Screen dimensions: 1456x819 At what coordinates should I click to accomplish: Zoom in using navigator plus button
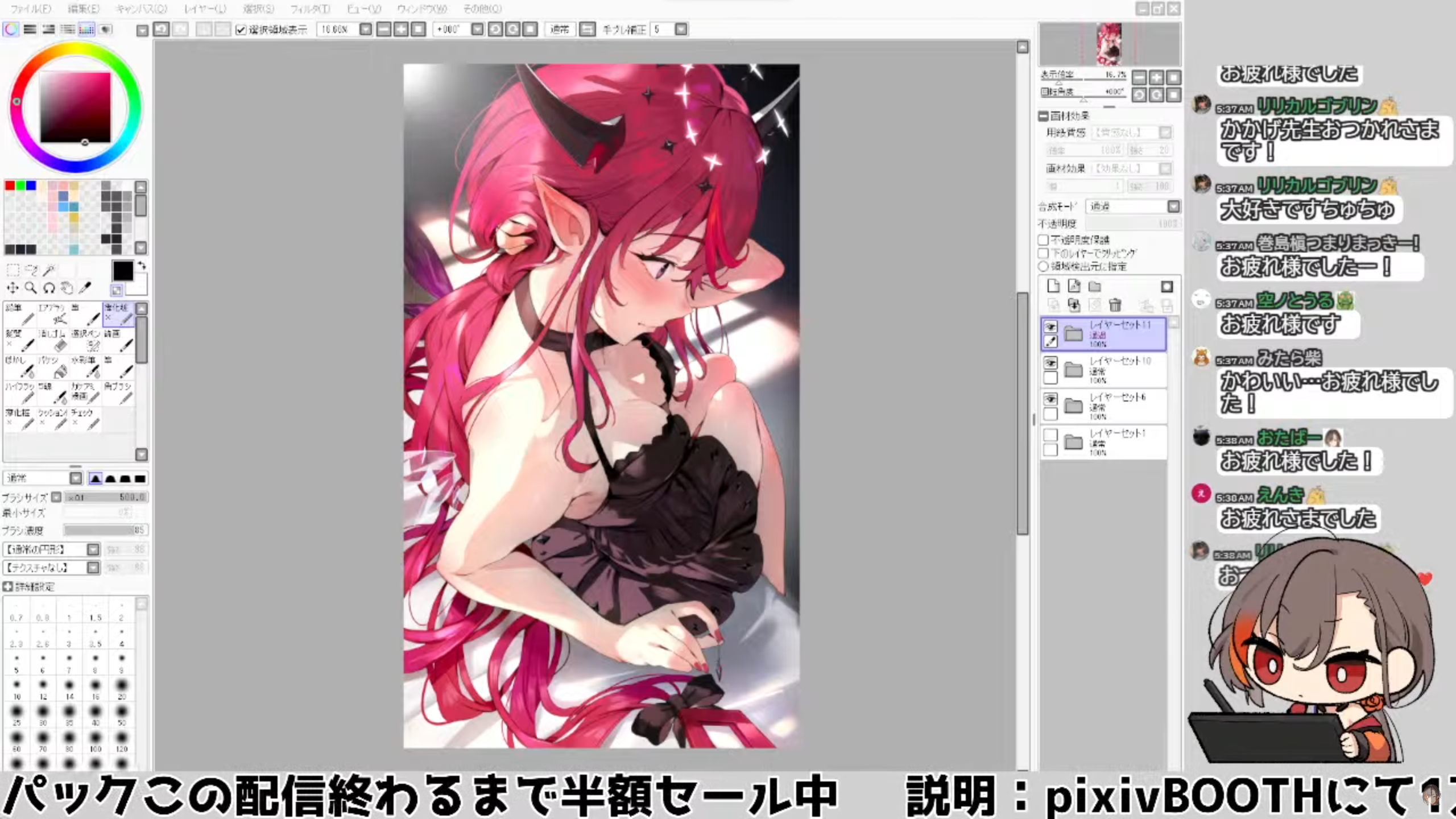coord(1156,78)
